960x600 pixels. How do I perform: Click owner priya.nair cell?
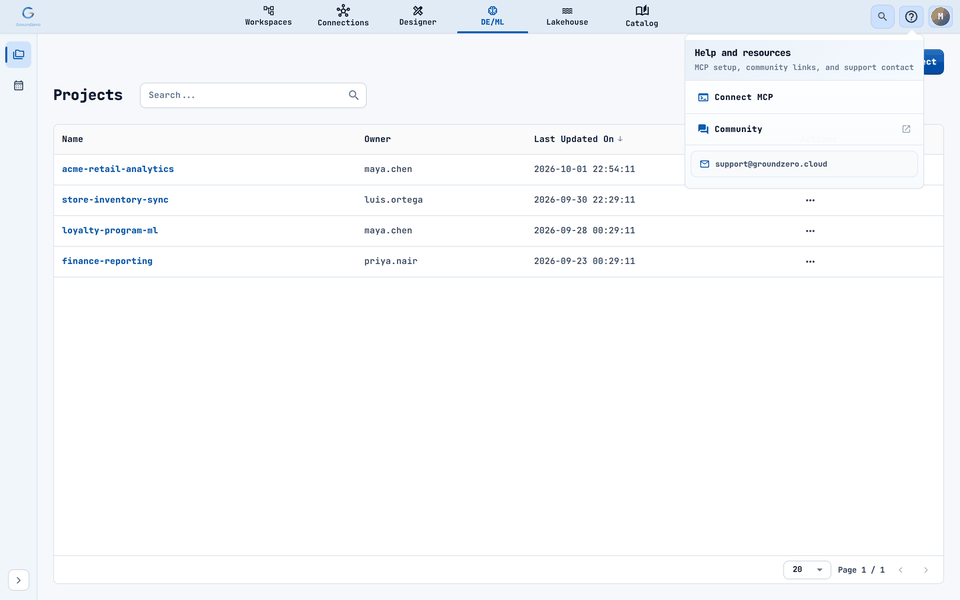(391, 261)
